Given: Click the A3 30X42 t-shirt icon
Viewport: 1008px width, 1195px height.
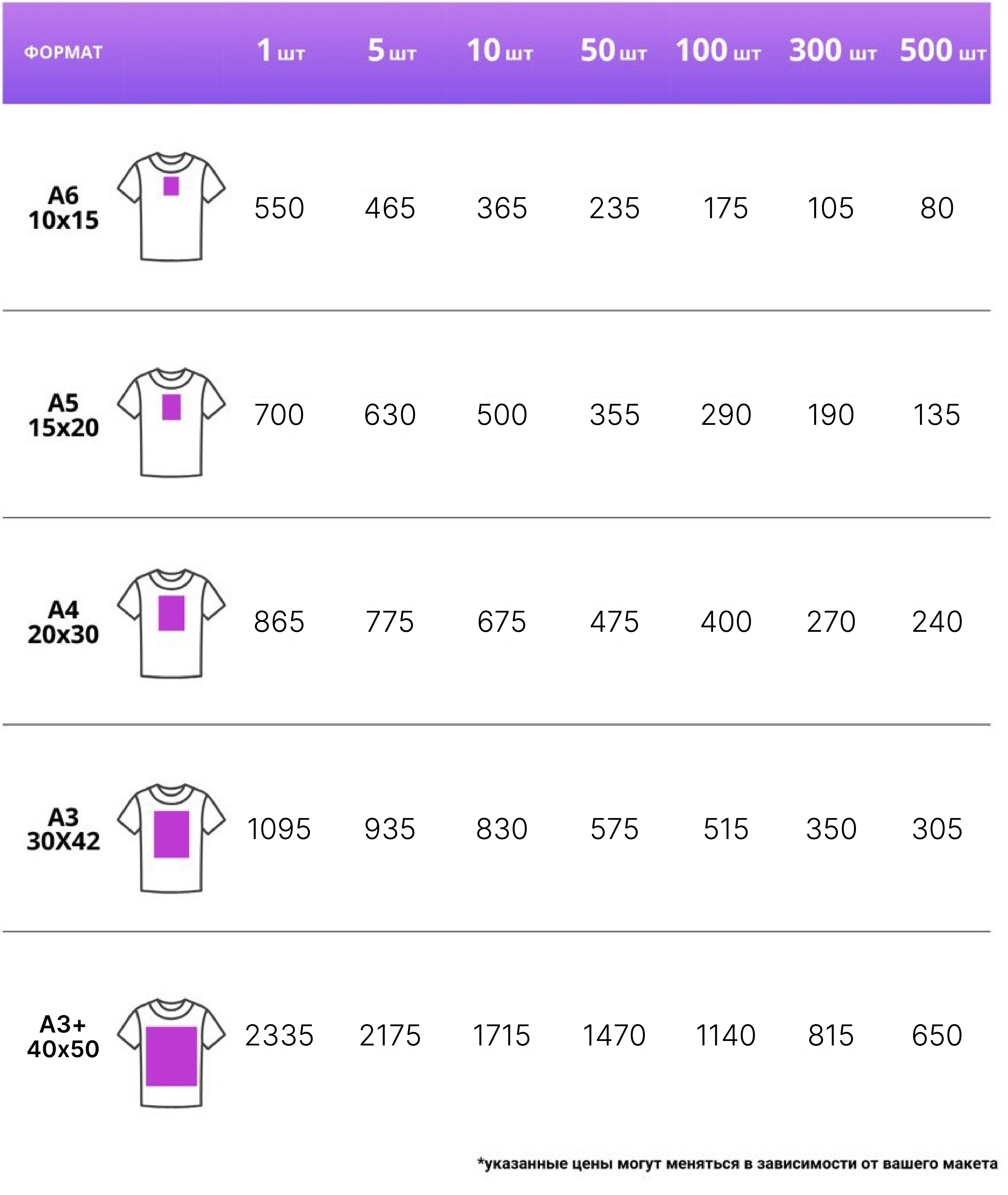Looking at the screenshot, I should coord(171,838).
